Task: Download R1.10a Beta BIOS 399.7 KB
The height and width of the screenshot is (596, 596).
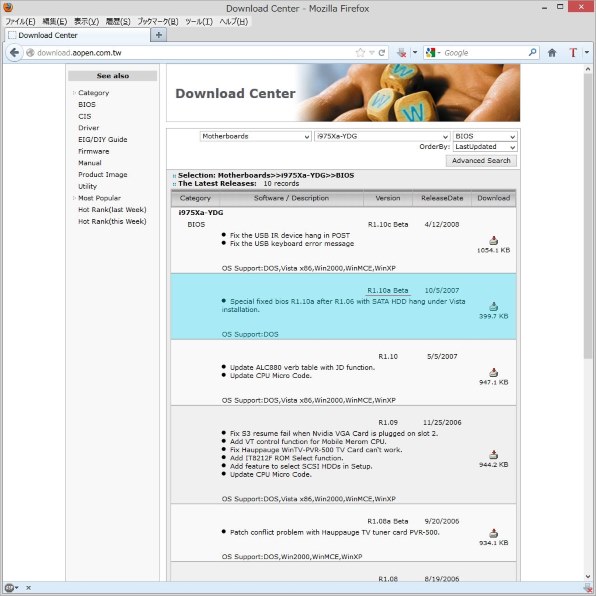Action: point(493,306)
